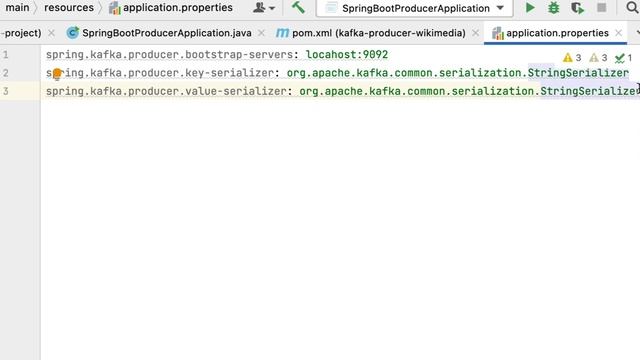Click the green typo check indicator

pos(623,58)
